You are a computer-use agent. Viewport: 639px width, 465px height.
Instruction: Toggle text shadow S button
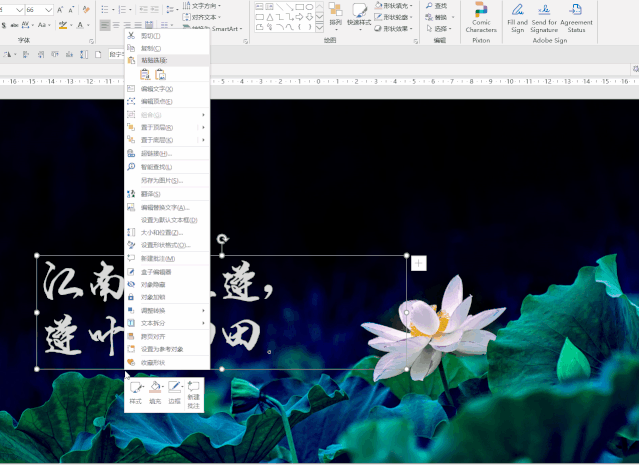(4, 25)
